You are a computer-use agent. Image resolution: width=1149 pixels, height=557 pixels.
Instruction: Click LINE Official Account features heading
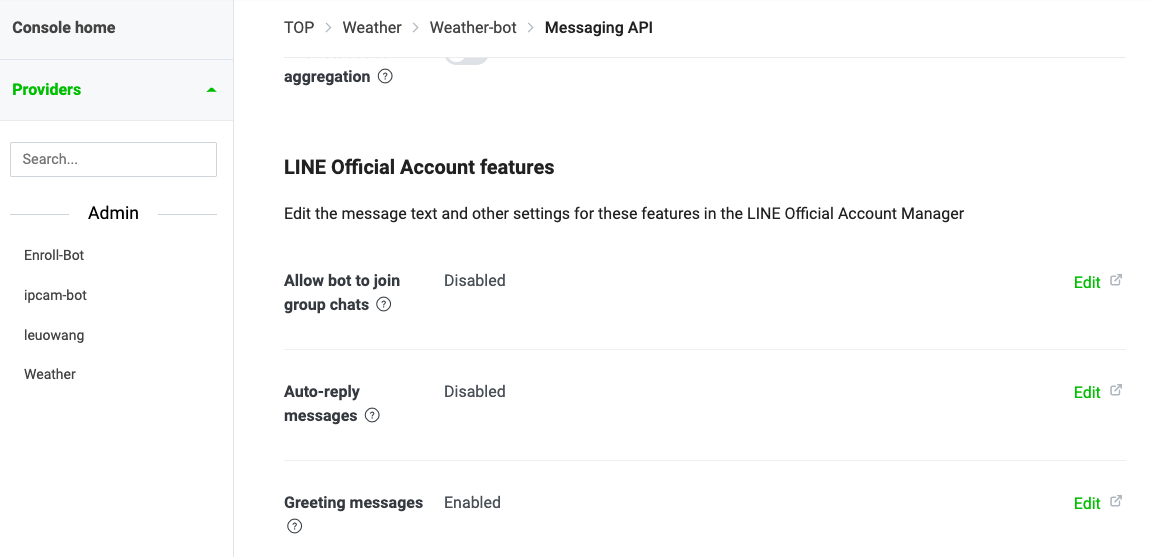coord(419,167)
